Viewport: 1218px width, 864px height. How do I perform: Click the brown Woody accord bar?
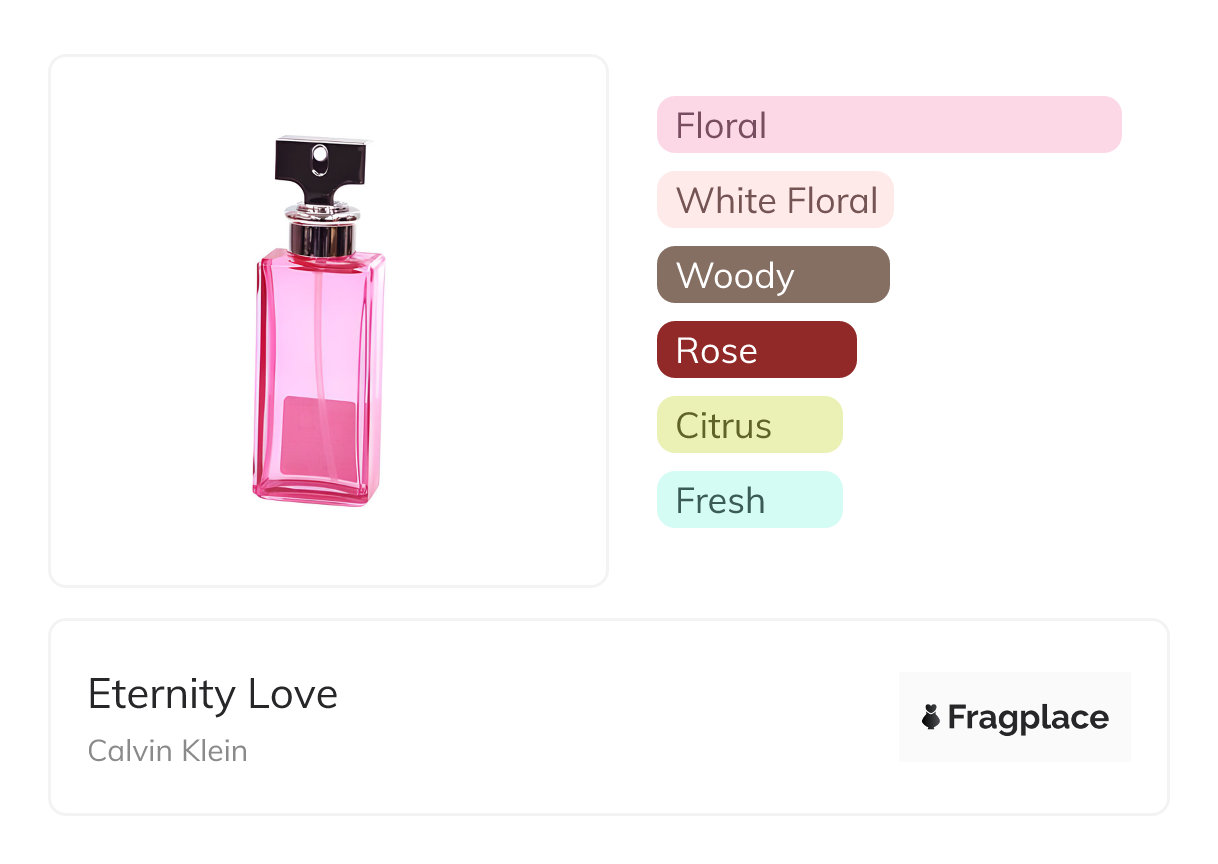(x=772, y=275)
